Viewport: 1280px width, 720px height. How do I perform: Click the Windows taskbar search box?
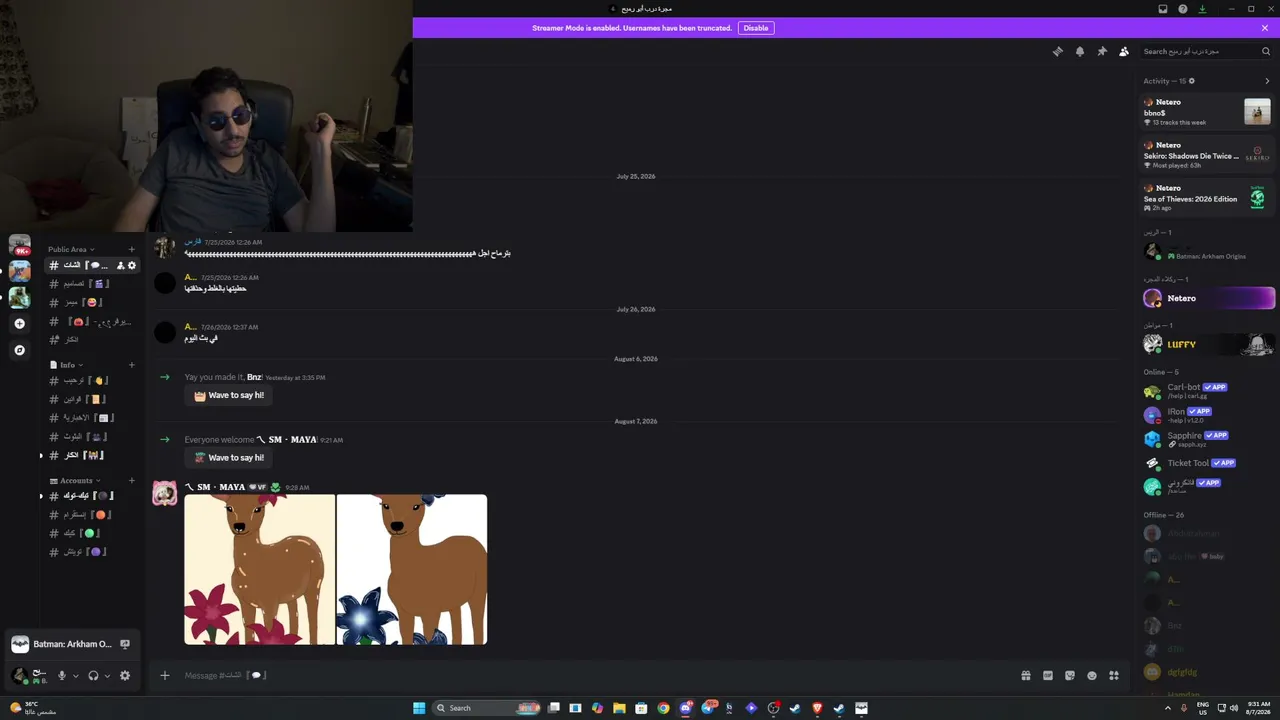[486, 708]
